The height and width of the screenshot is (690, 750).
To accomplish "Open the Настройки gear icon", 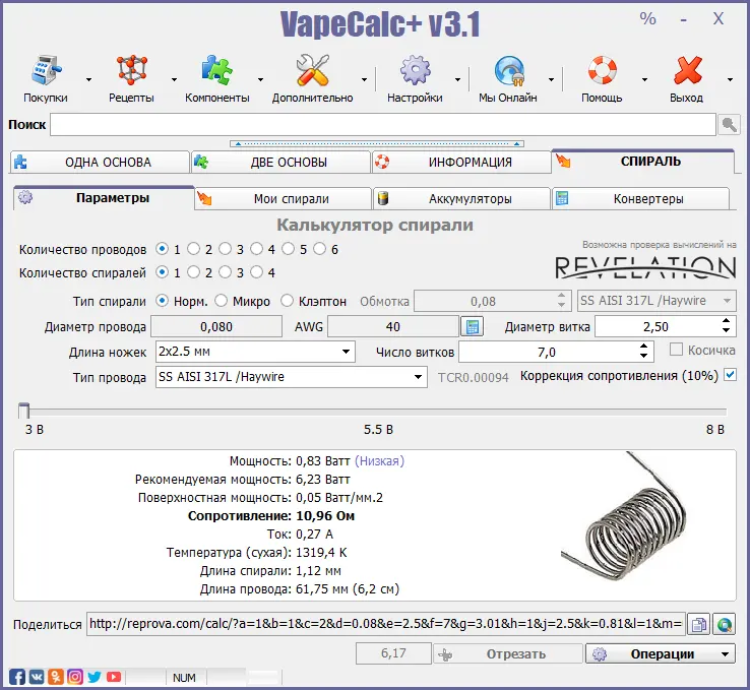I will [415, 73].
